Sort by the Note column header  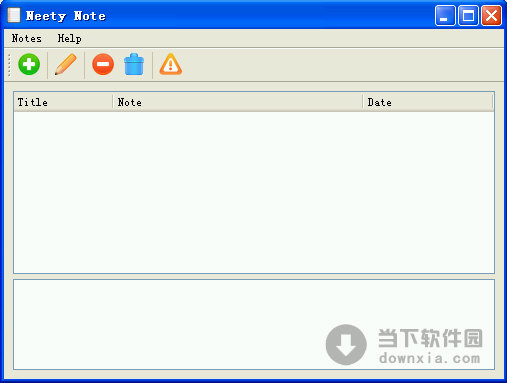(x=238, y=102)
